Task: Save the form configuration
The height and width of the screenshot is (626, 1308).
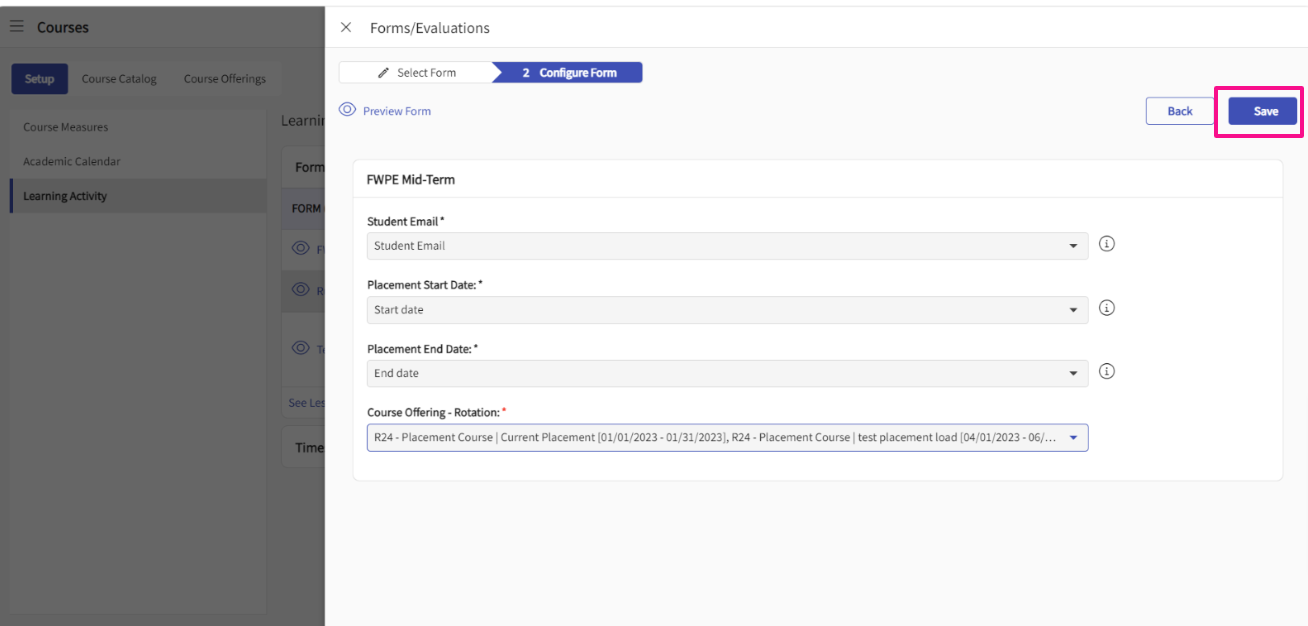Action: pyautogui.click(x=1265, y=111)
